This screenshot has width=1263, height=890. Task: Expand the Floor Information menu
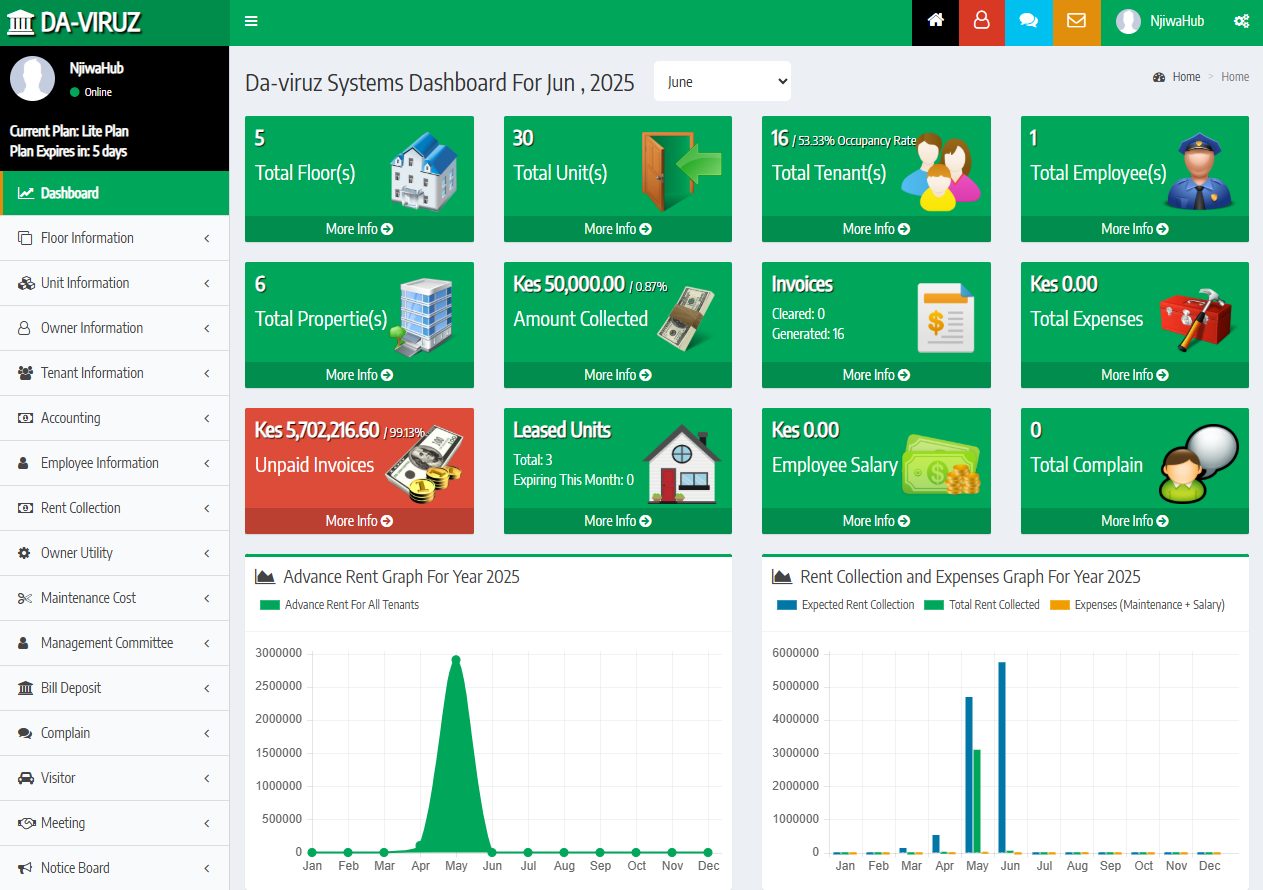pyautogui.click(x=114, y=238)
